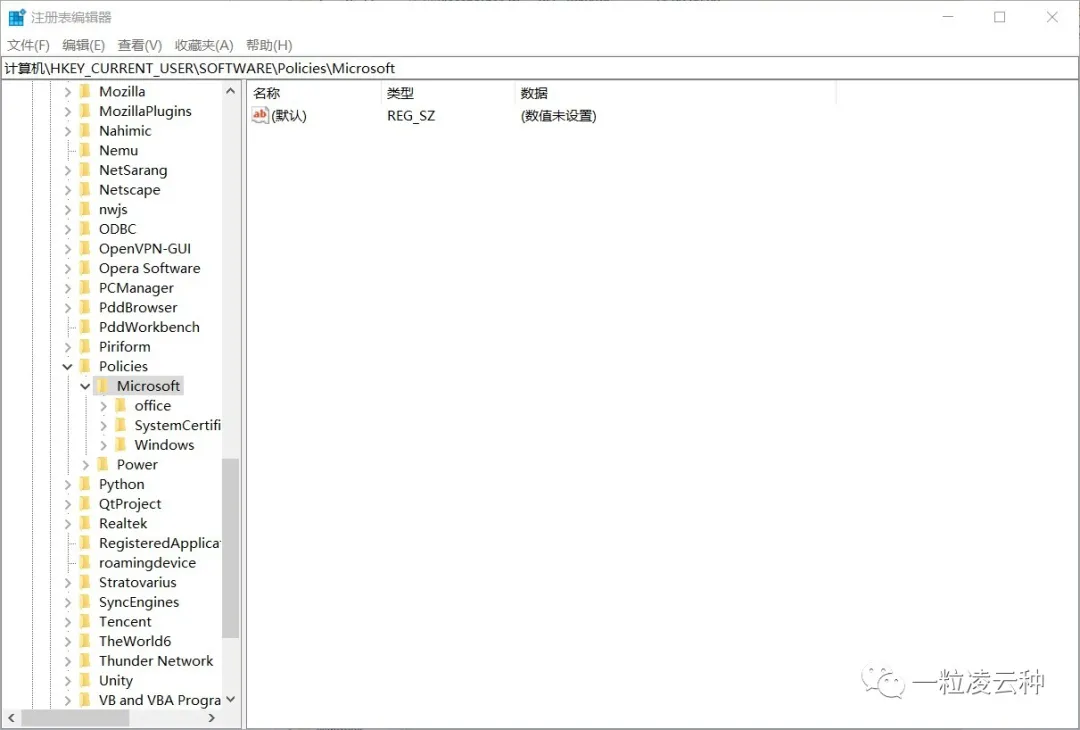Expand the Unity key chevron

point(68,681)
